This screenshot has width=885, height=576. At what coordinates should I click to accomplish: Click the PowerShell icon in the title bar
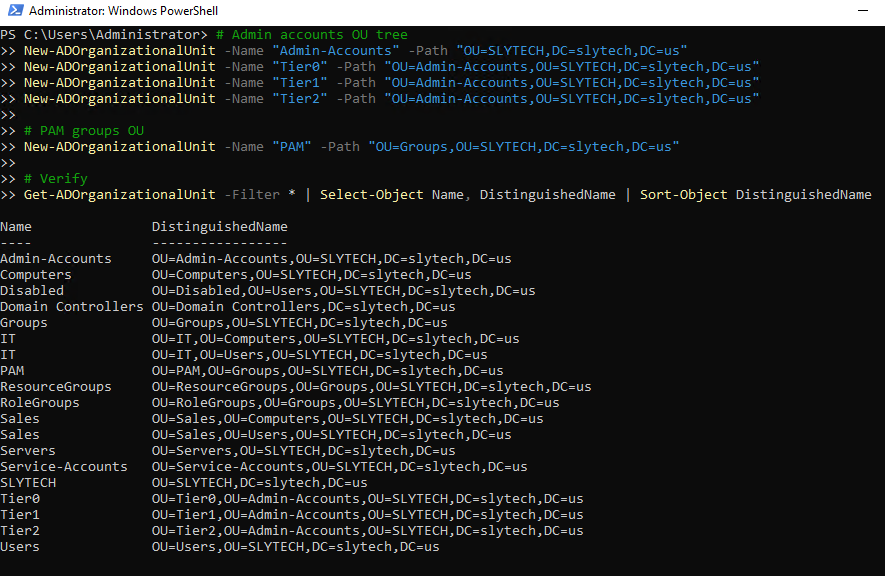(13, 13)
